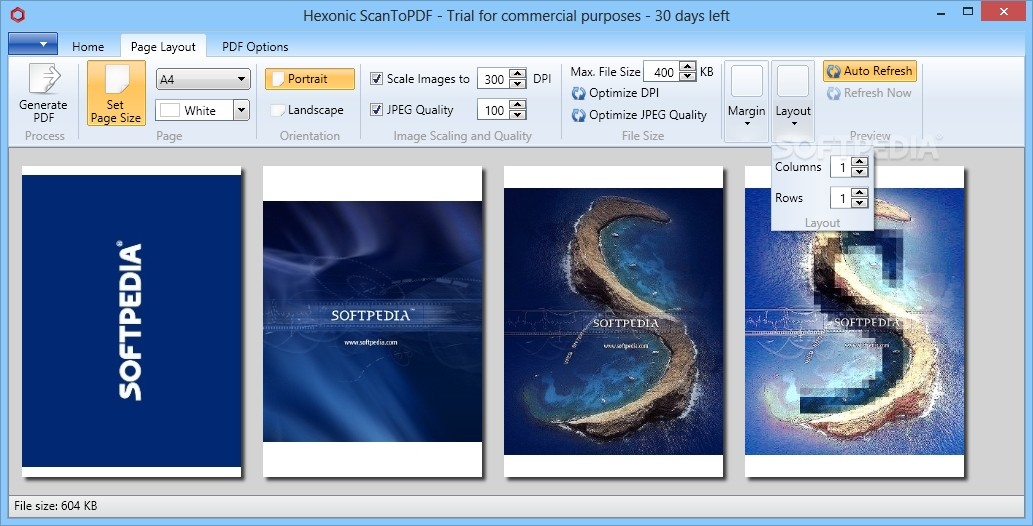Click the JPEG Quality field showing 100
Image resolution: width=1033 pixels, height=526 pixels.
pyautogui.click(x=494, y=110)
